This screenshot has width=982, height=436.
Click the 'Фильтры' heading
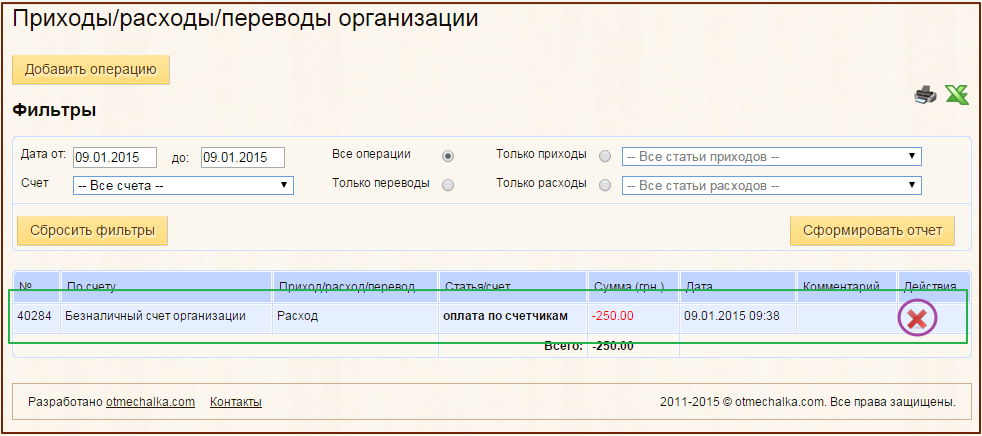[x=54, y=111]
